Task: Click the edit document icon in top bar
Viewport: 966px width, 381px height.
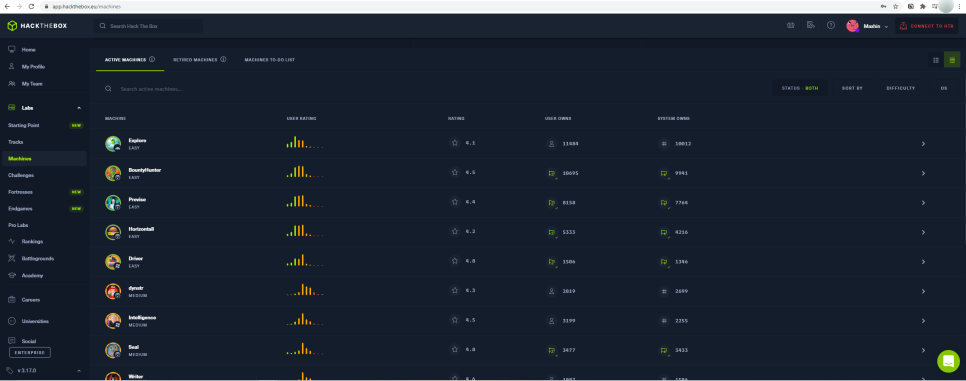Action: tap(811, 25)
